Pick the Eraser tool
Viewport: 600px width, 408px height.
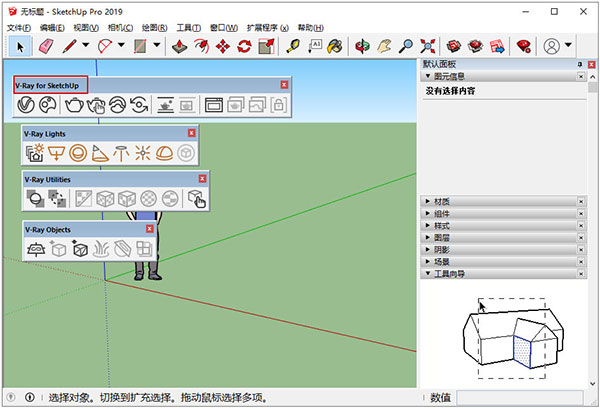click(x=46, y=46)
